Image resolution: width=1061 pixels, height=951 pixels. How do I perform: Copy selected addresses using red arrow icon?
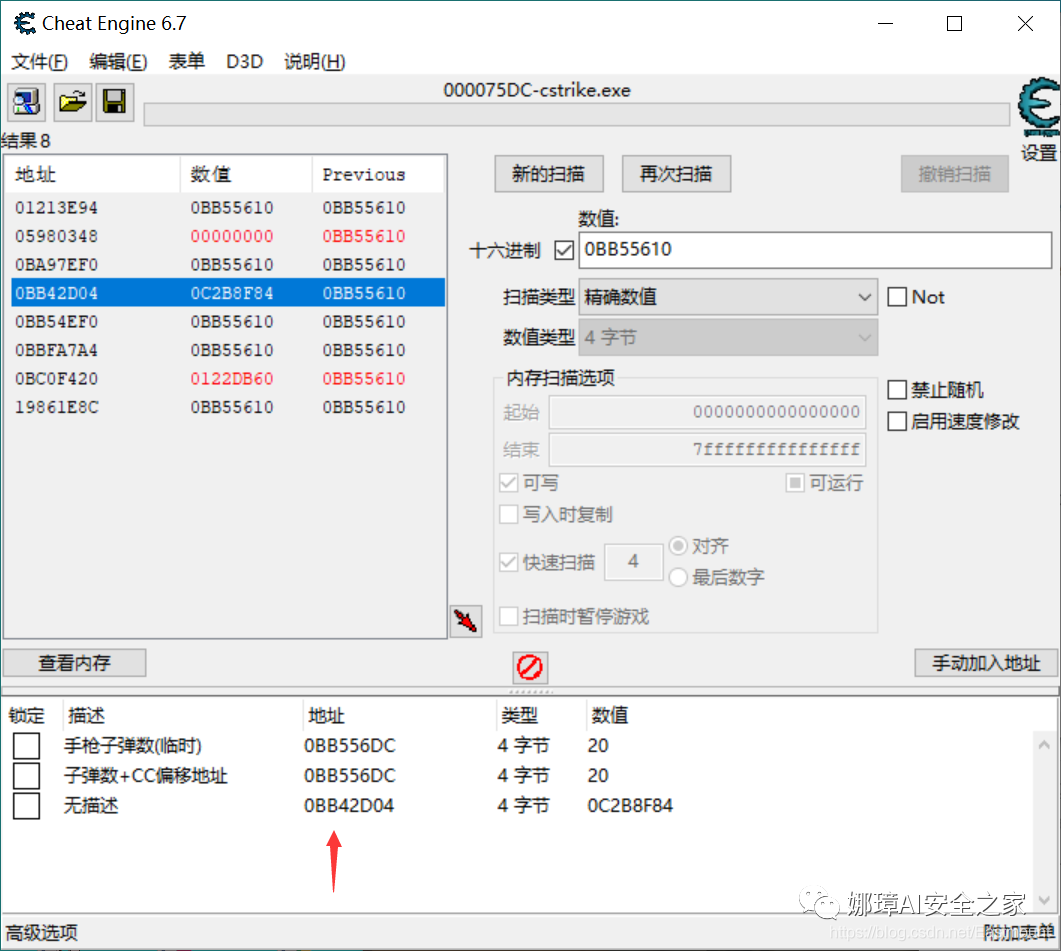(x=466, y=621)
